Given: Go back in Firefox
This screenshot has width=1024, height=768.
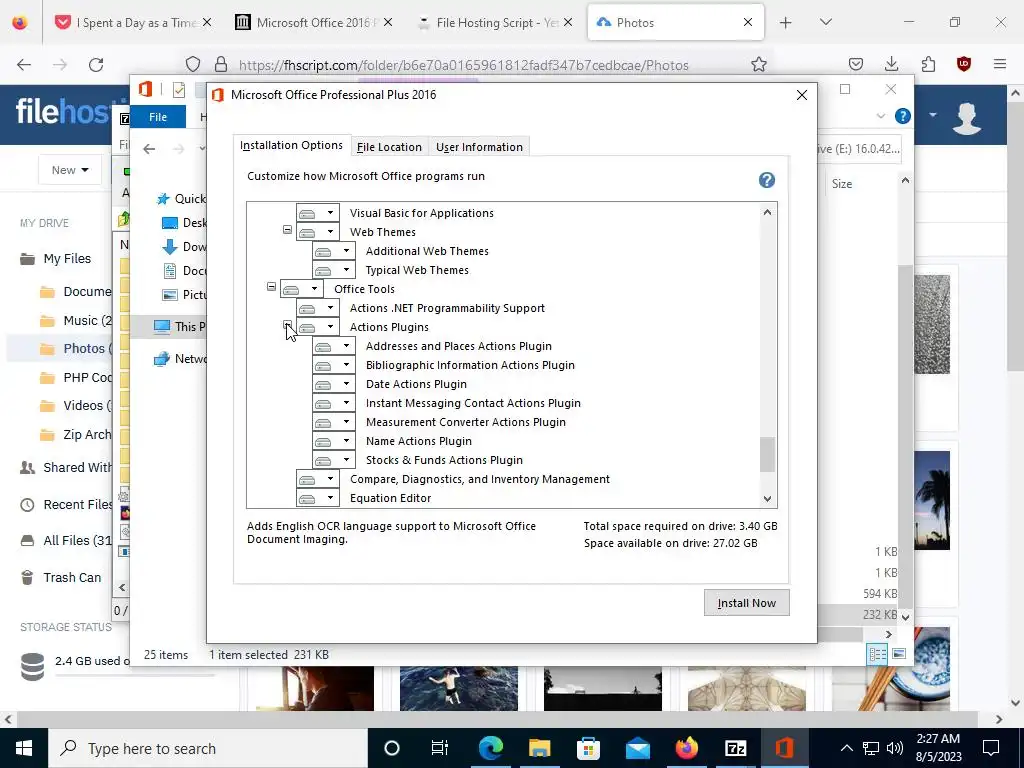Looking at the screenshot, I should 24,65.
